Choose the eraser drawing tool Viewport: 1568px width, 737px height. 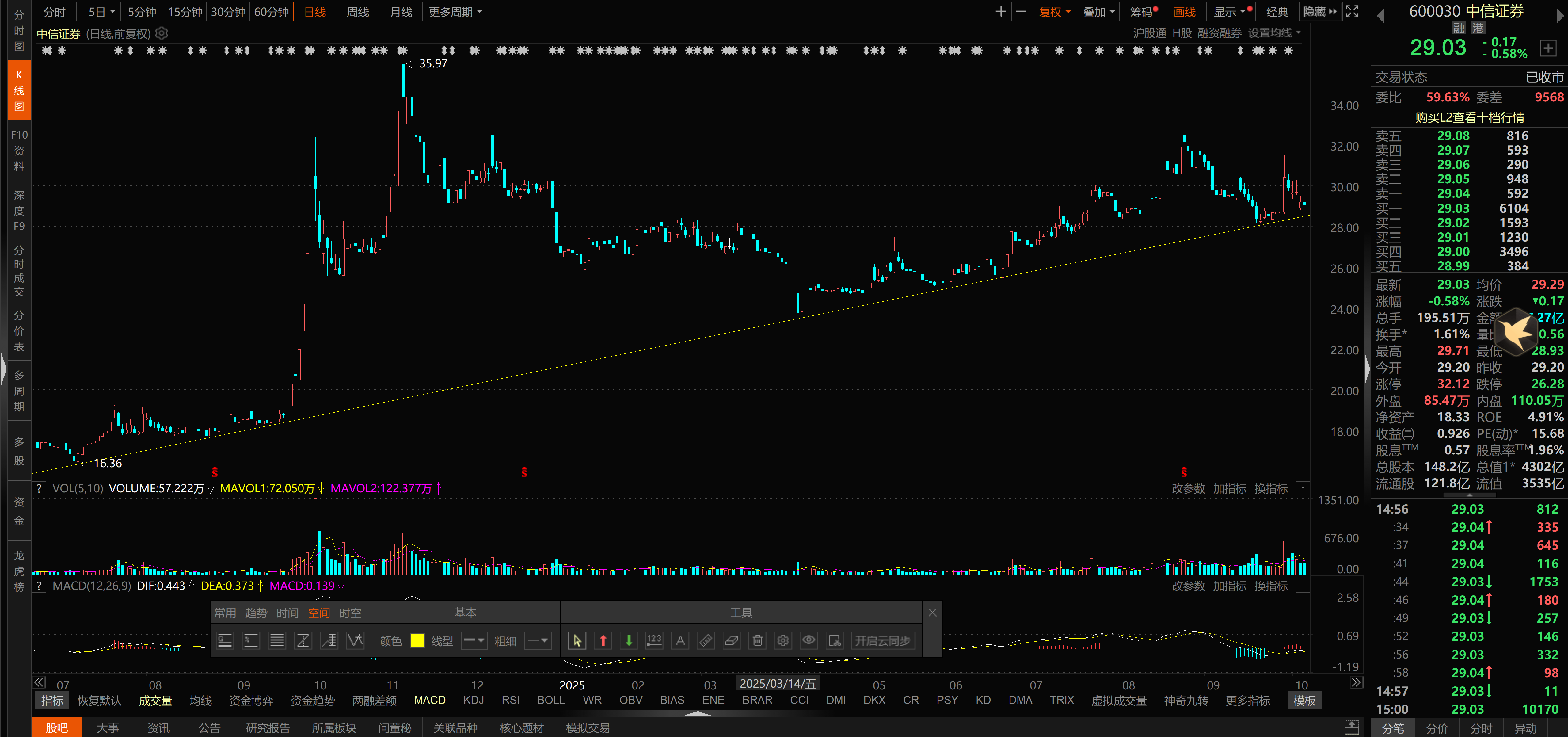732,640
